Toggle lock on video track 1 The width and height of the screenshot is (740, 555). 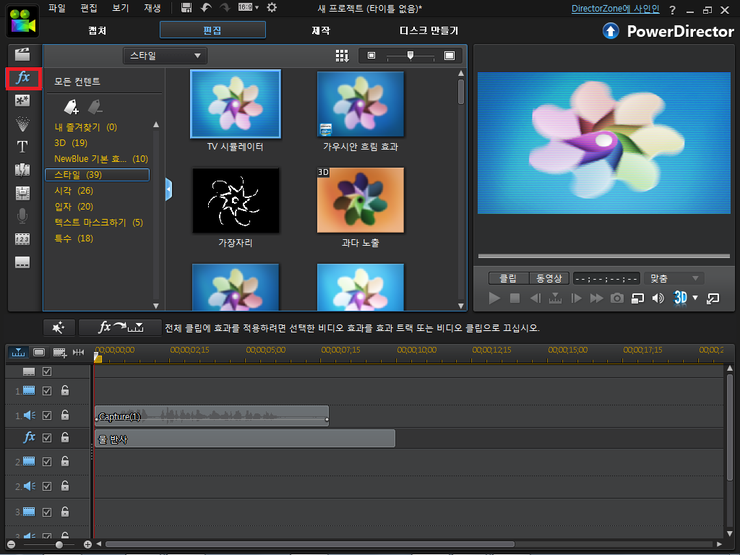(65, 390)
